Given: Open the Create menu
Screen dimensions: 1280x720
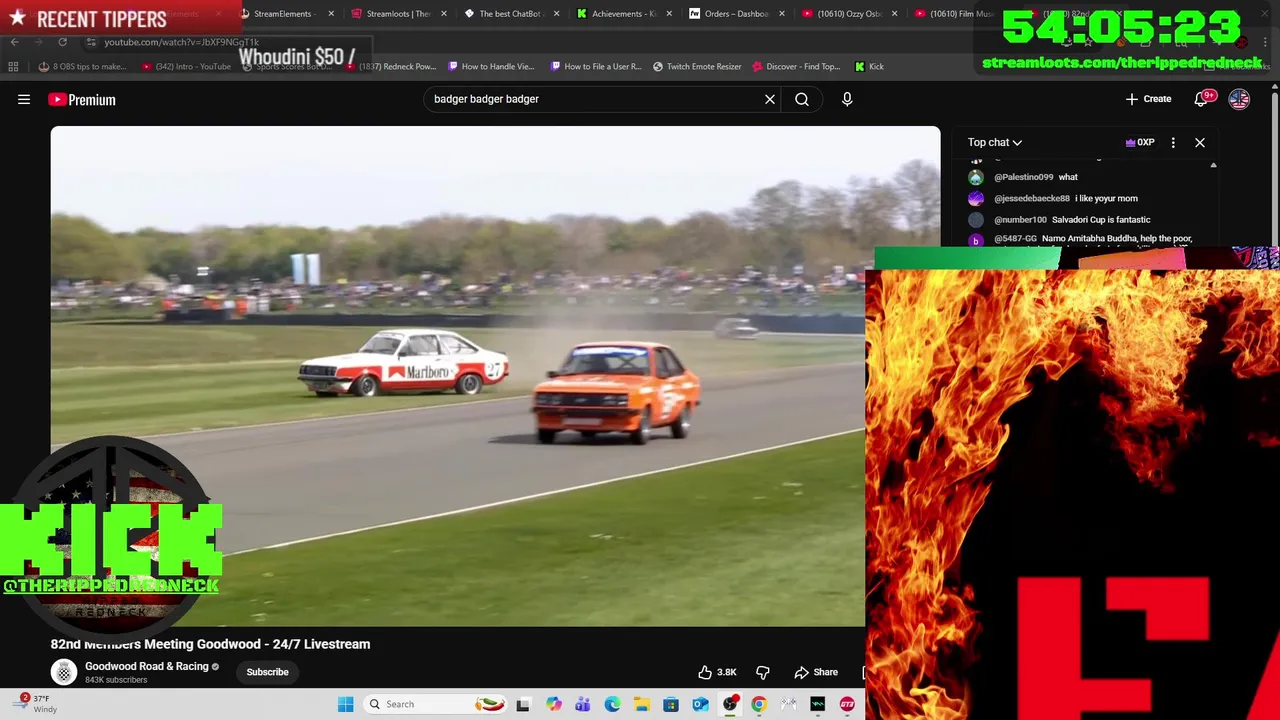Looking at the screenshot, I should 1148,99.
